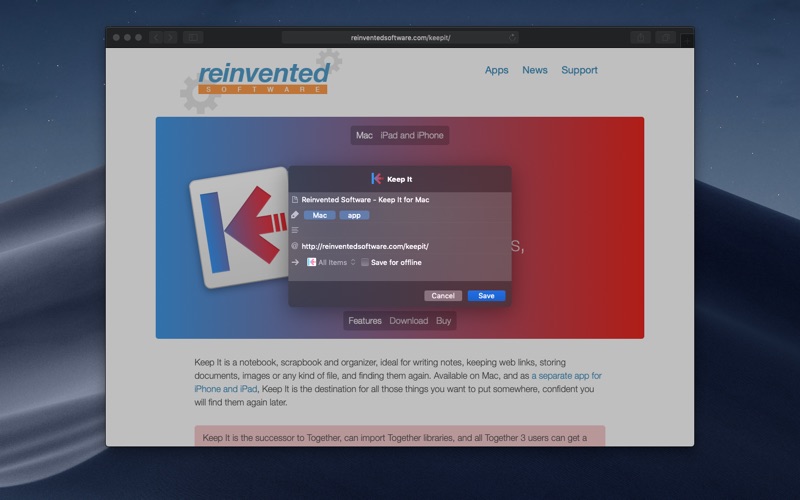
Task: Switch to iPad and iPhone tab
Action: [x=412, y=135]
